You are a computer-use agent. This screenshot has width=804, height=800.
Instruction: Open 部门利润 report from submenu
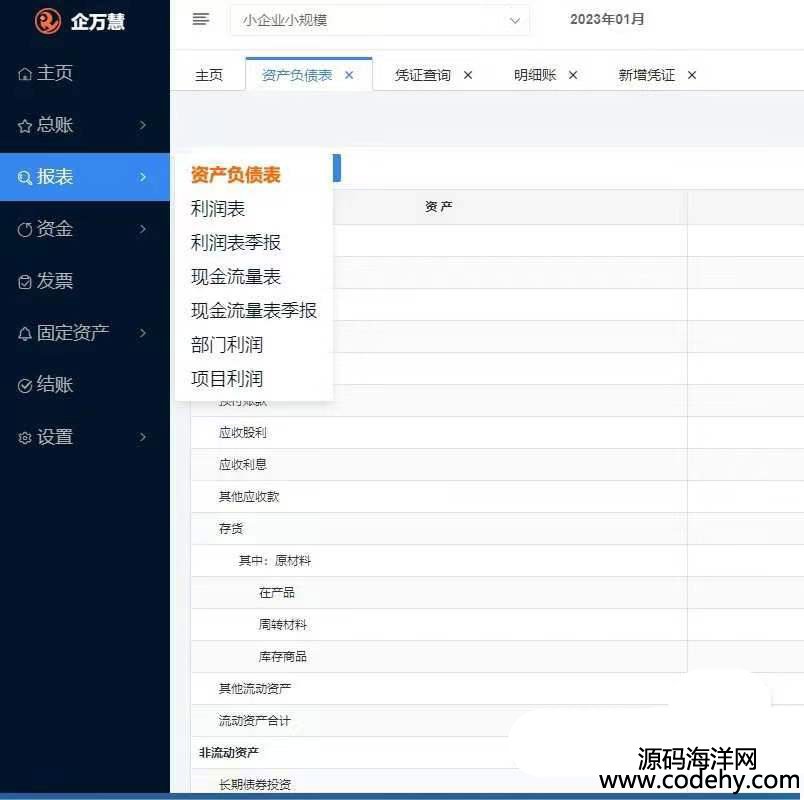pos(227,345)
